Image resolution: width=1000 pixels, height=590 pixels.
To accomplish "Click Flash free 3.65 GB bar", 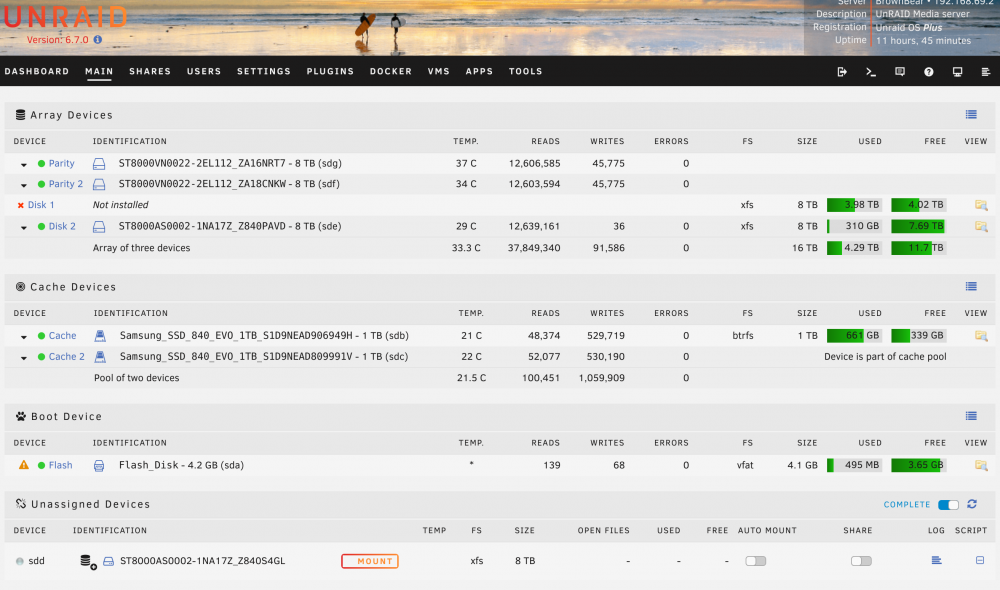I will (918, 465).
